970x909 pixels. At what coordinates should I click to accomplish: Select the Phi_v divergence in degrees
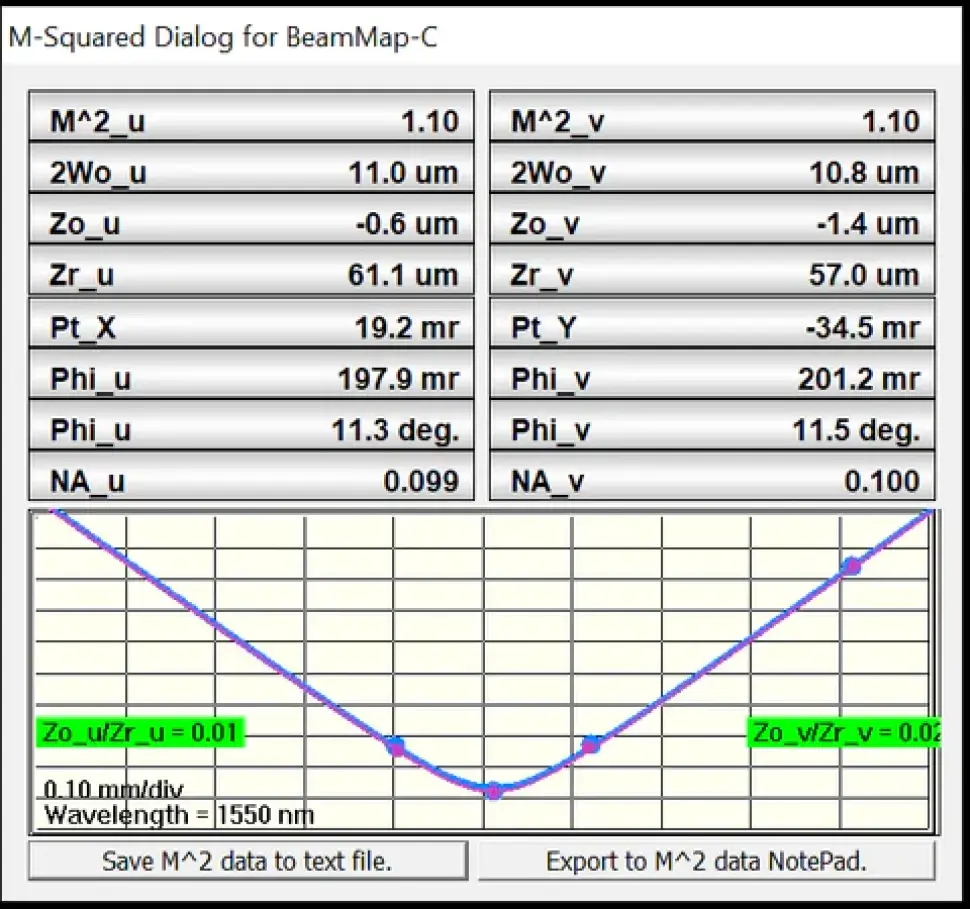pyautogui.click(x=710, y=430)
